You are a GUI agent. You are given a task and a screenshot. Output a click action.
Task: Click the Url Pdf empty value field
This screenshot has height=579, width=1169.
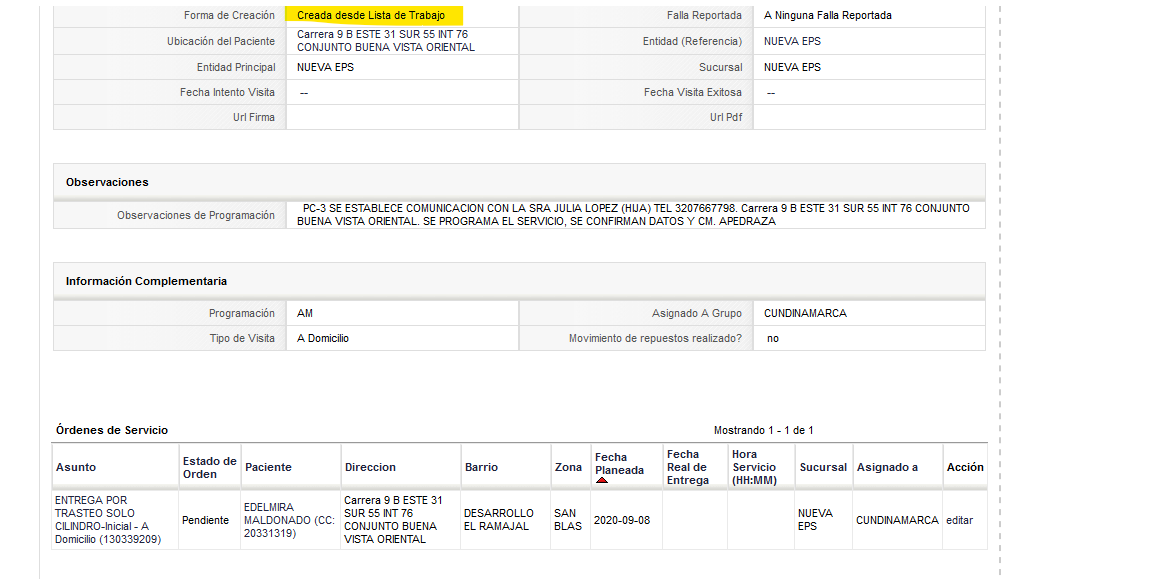(x=869, y=117)
